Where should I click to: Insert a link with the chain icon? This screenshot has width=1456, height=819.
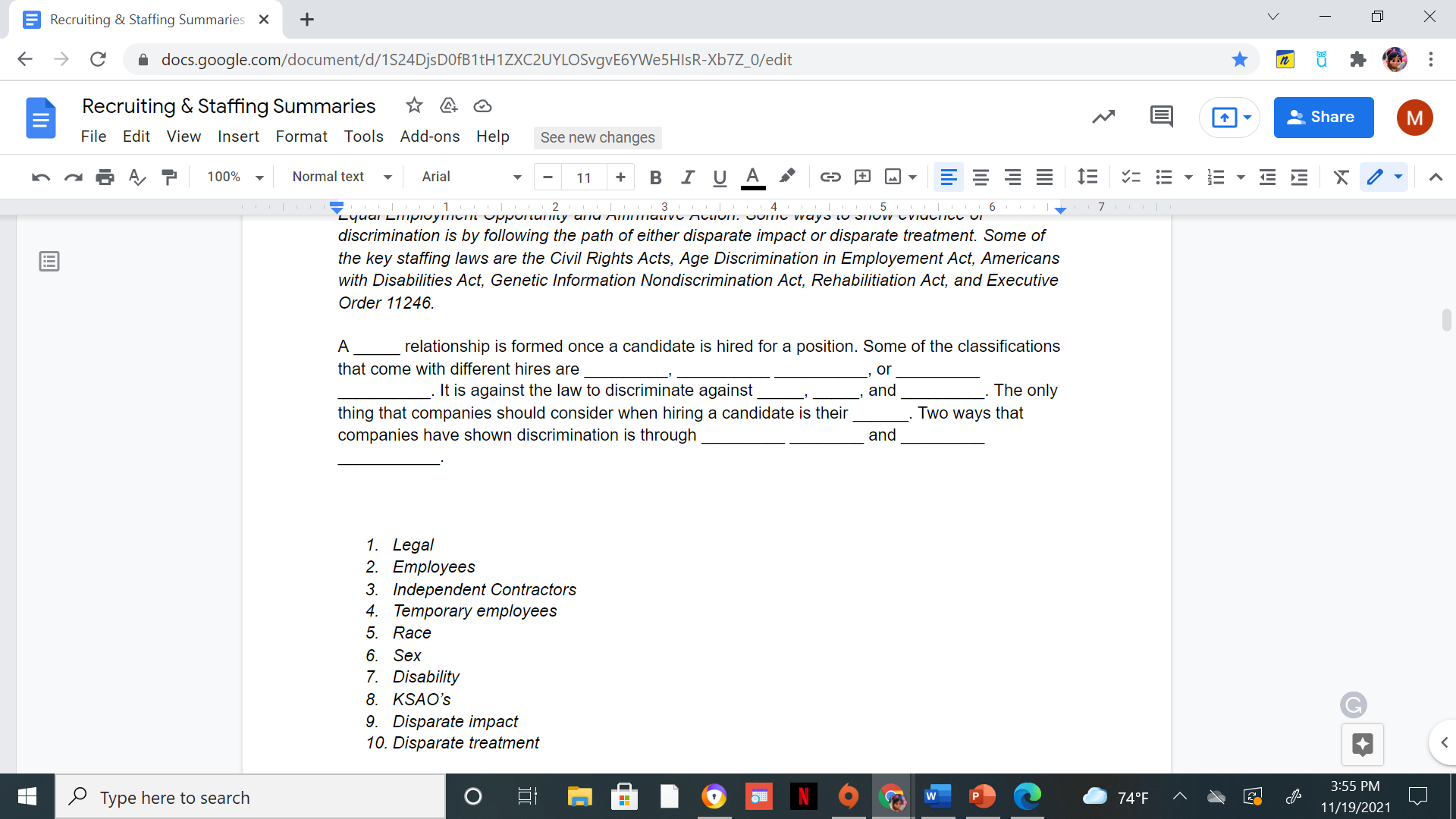(830, 177)
